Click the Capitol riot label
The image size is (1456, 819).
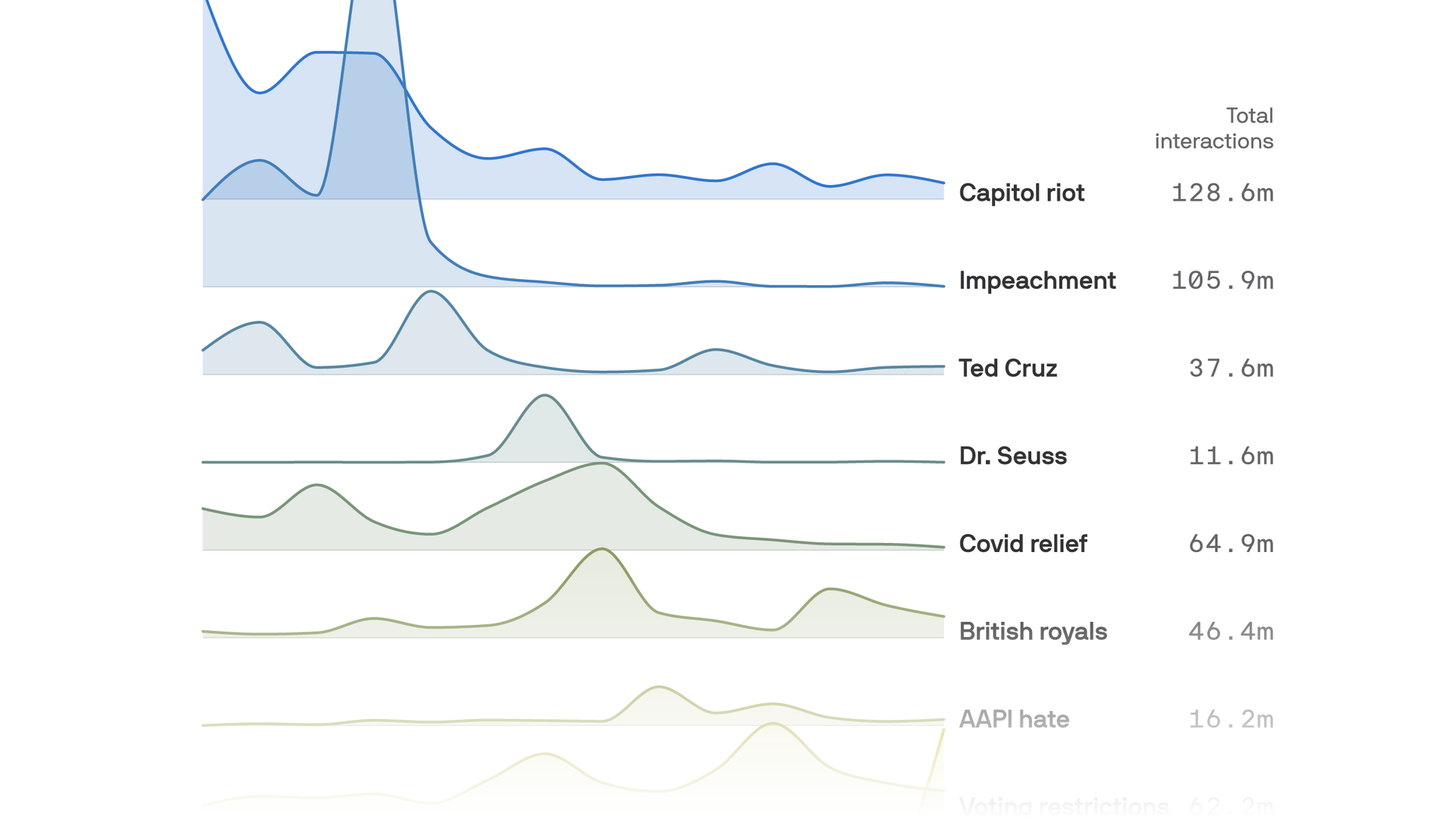pos(1021,193)
